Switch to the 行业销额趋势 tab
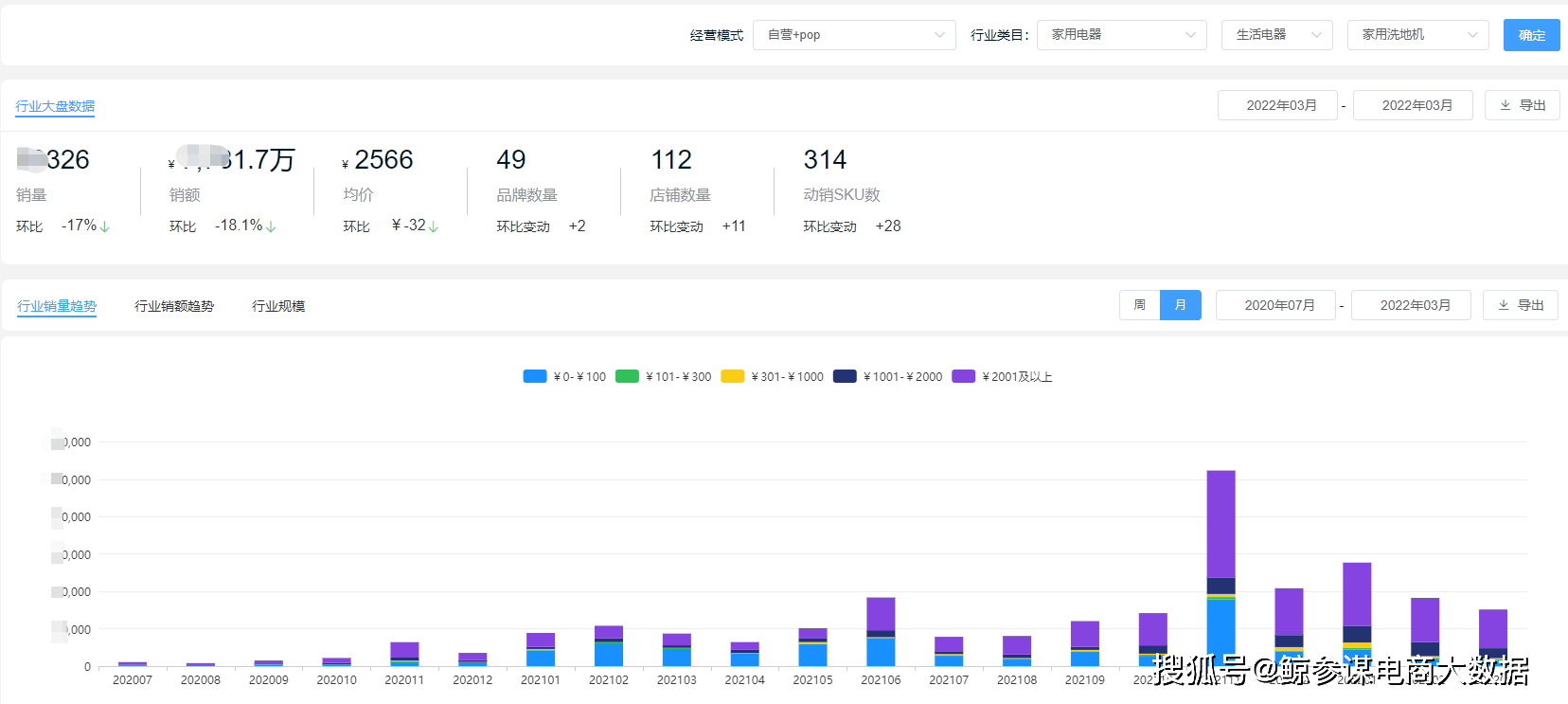Viewport: 1568px width, 704px height. coord(174,306)
